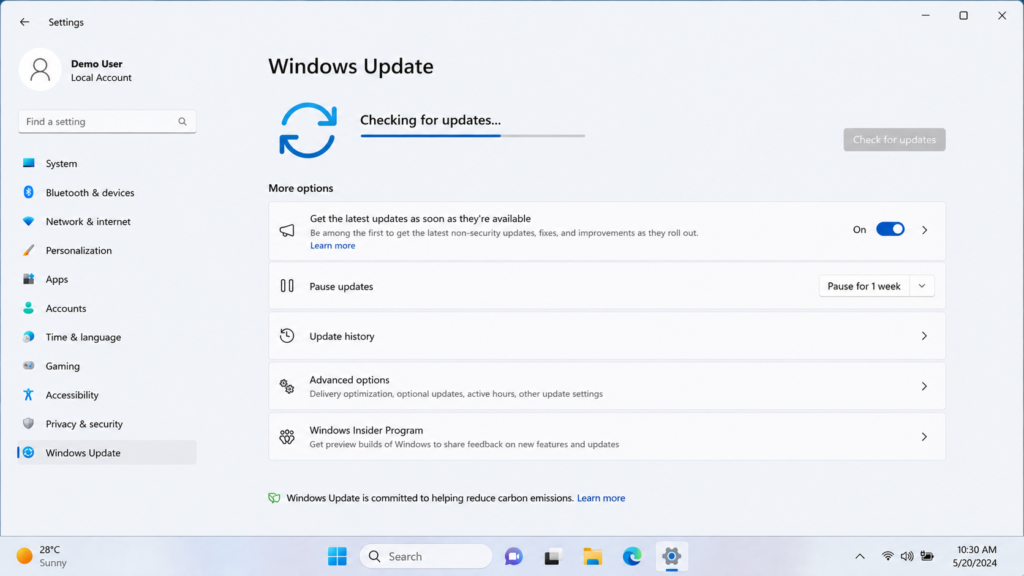This screenshot has width=1024, height=576.
Task: Click the Privacy & security shield icon
Action: (x=28, y=423)
